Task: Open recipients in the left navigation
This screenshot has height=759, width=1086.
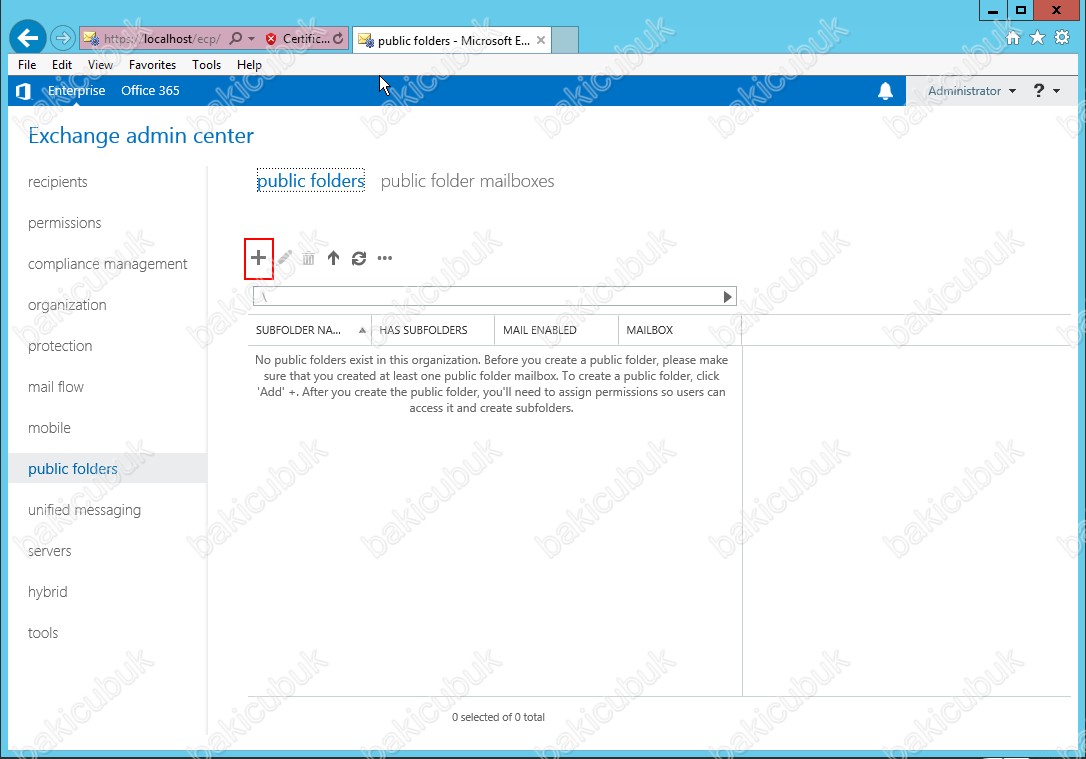Action: point(57,181)
